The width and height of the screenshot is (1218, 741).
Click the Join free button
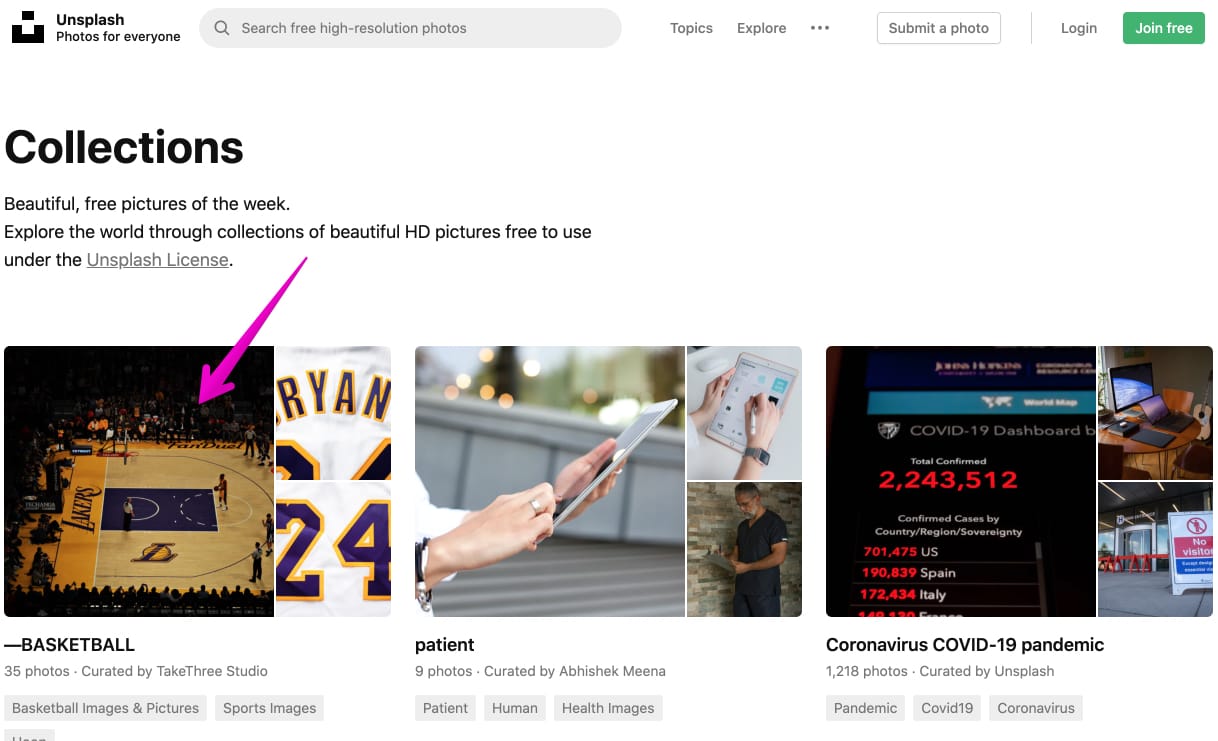pyautogui.click(x=1164, y=28)
